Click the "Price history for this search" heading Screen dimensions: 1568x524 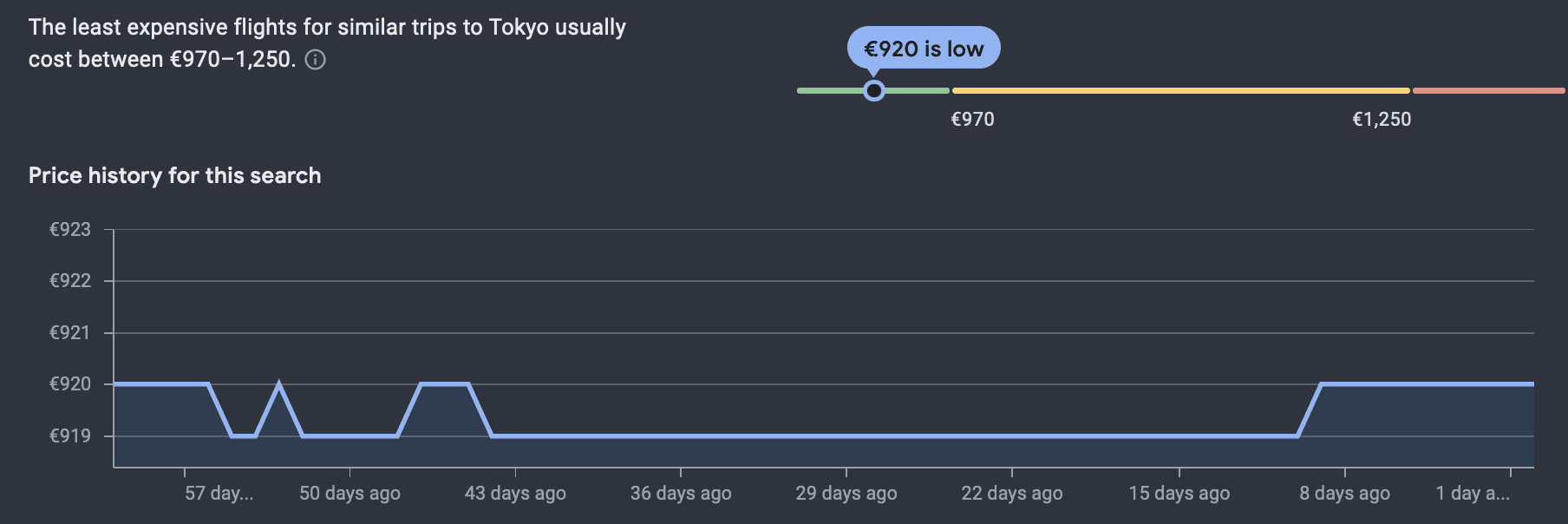174,175
